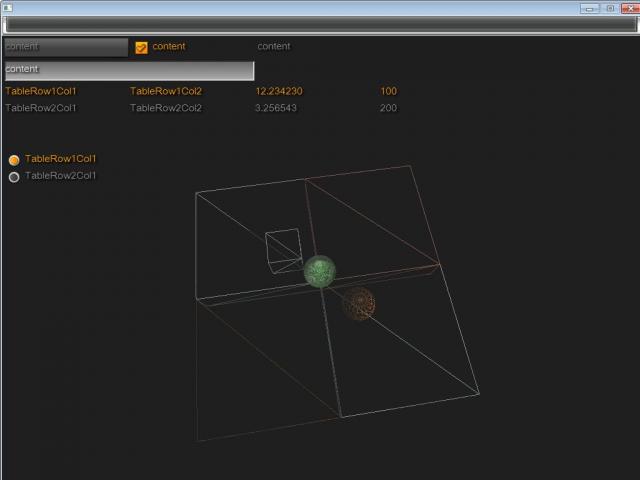Click the dark content button at top left
The height and width of the screenshot is (480, 640).
(66, 47)
